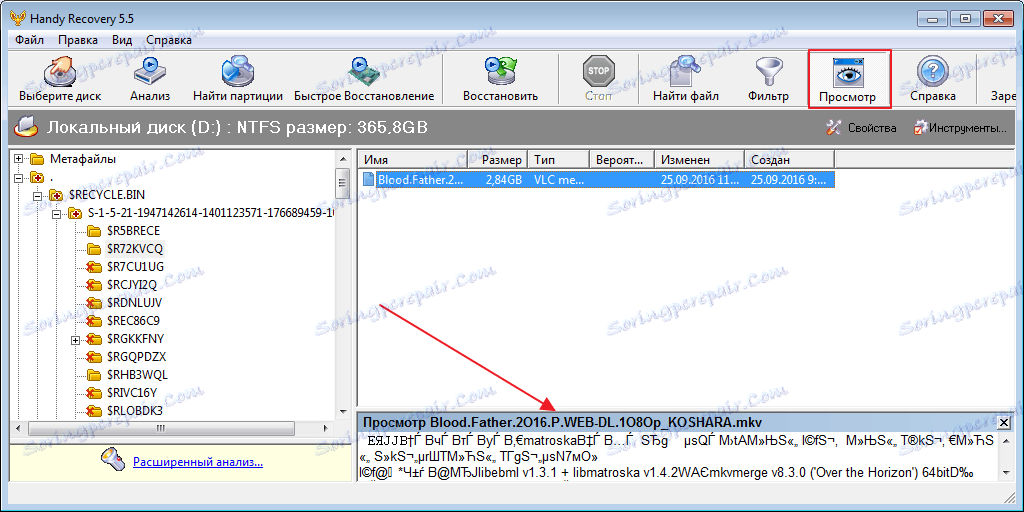This screenshot has height=512, width=1024.
Task: Select the $R5BRECE folder
Action: (133, 231)
